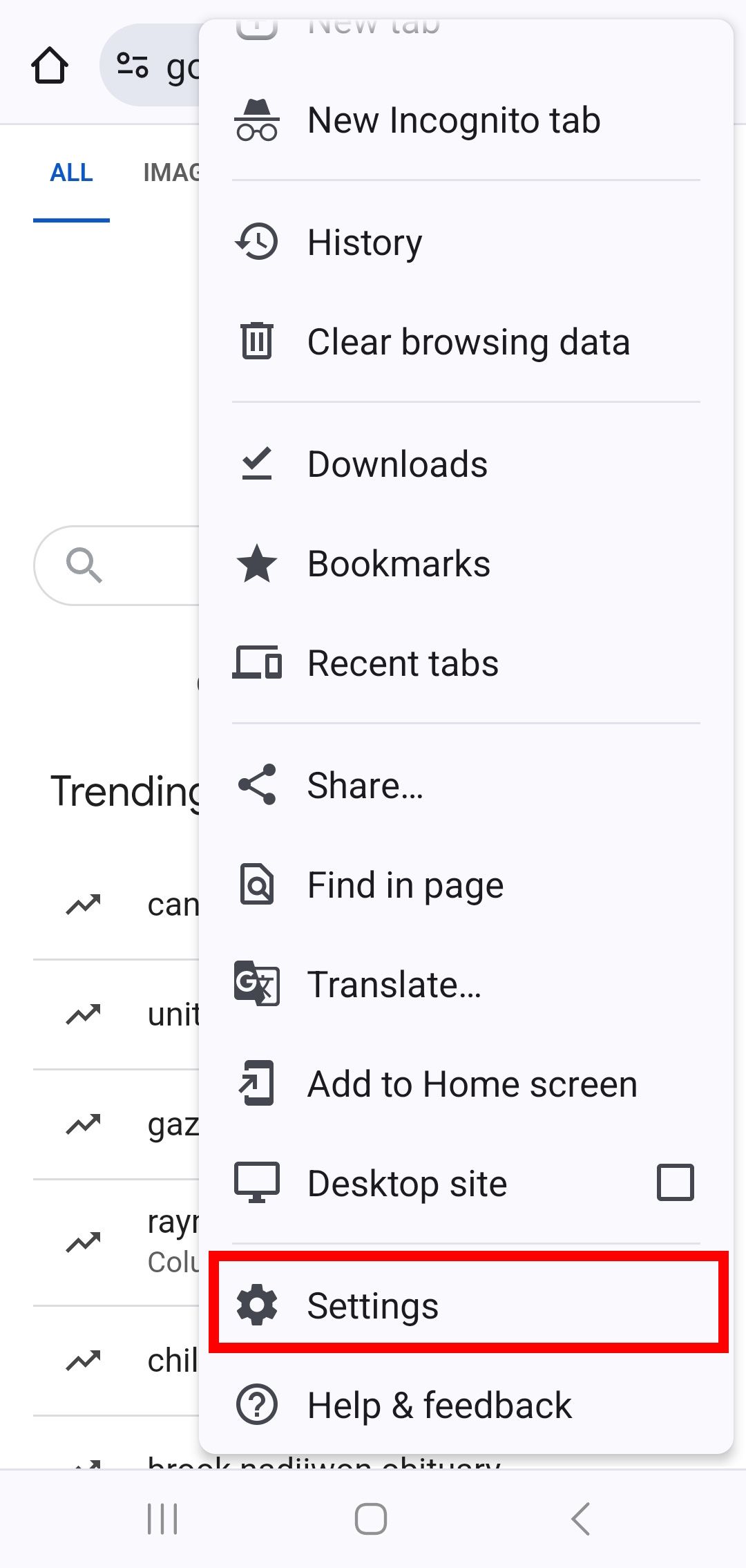Select the Bookmarks star icon
Screen dimensions: 746x1568
pos(256,563)
